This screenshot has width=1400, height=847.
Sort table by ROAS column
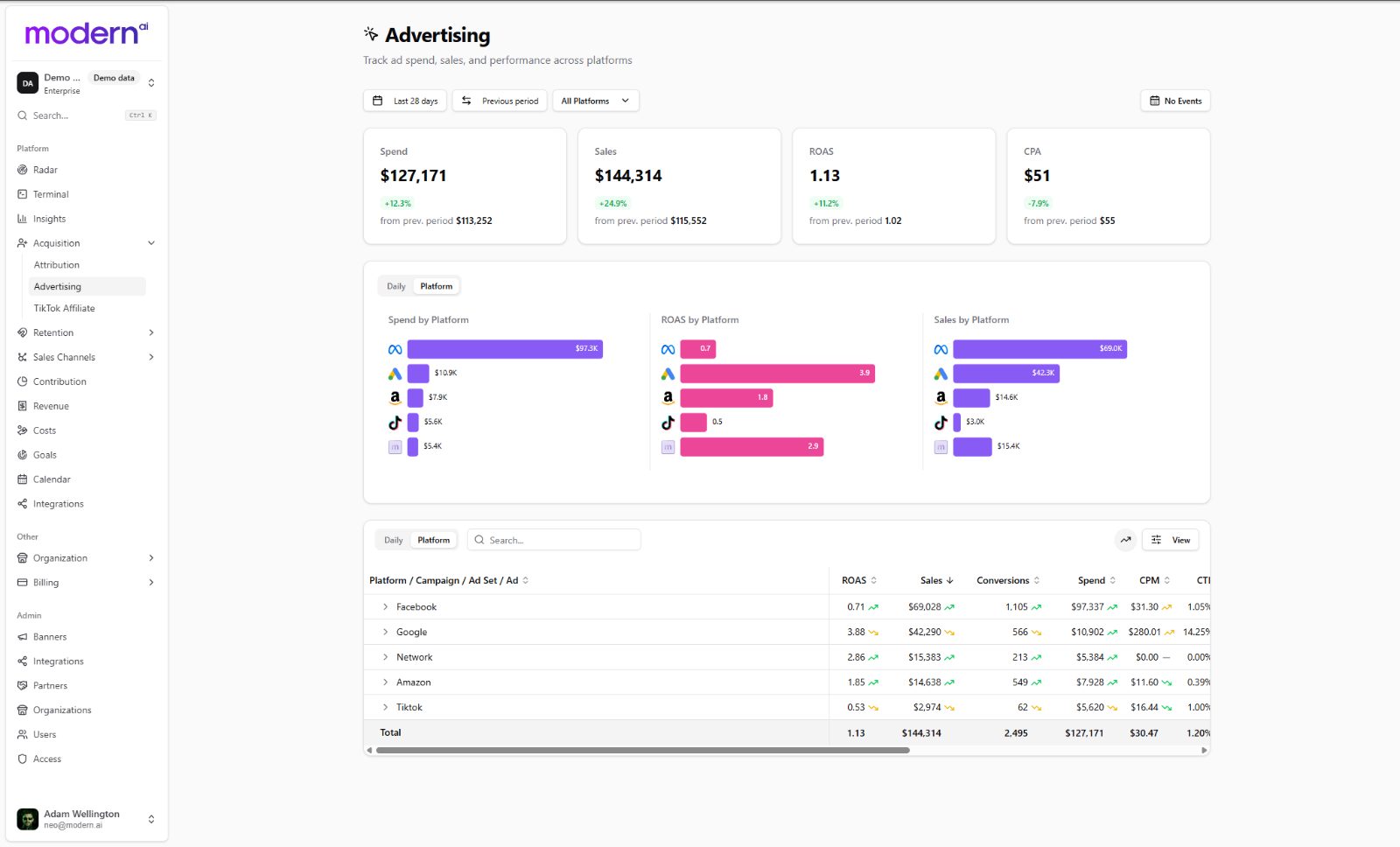pyautogui.click(x=859, y=580)
